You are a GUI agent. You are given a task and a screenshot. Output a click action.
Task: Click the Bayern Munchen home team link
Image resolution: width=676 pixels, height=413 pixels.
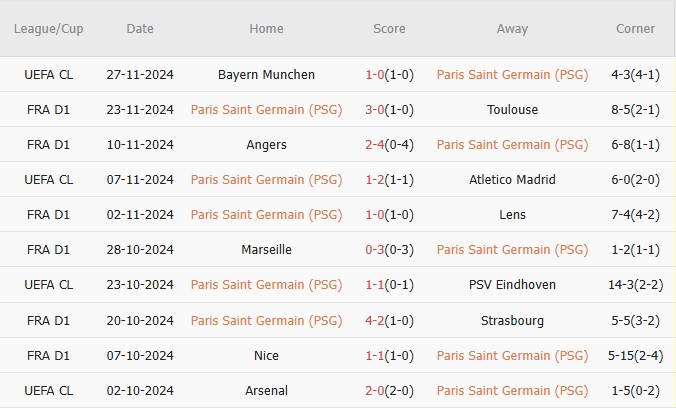coord(266,74)
